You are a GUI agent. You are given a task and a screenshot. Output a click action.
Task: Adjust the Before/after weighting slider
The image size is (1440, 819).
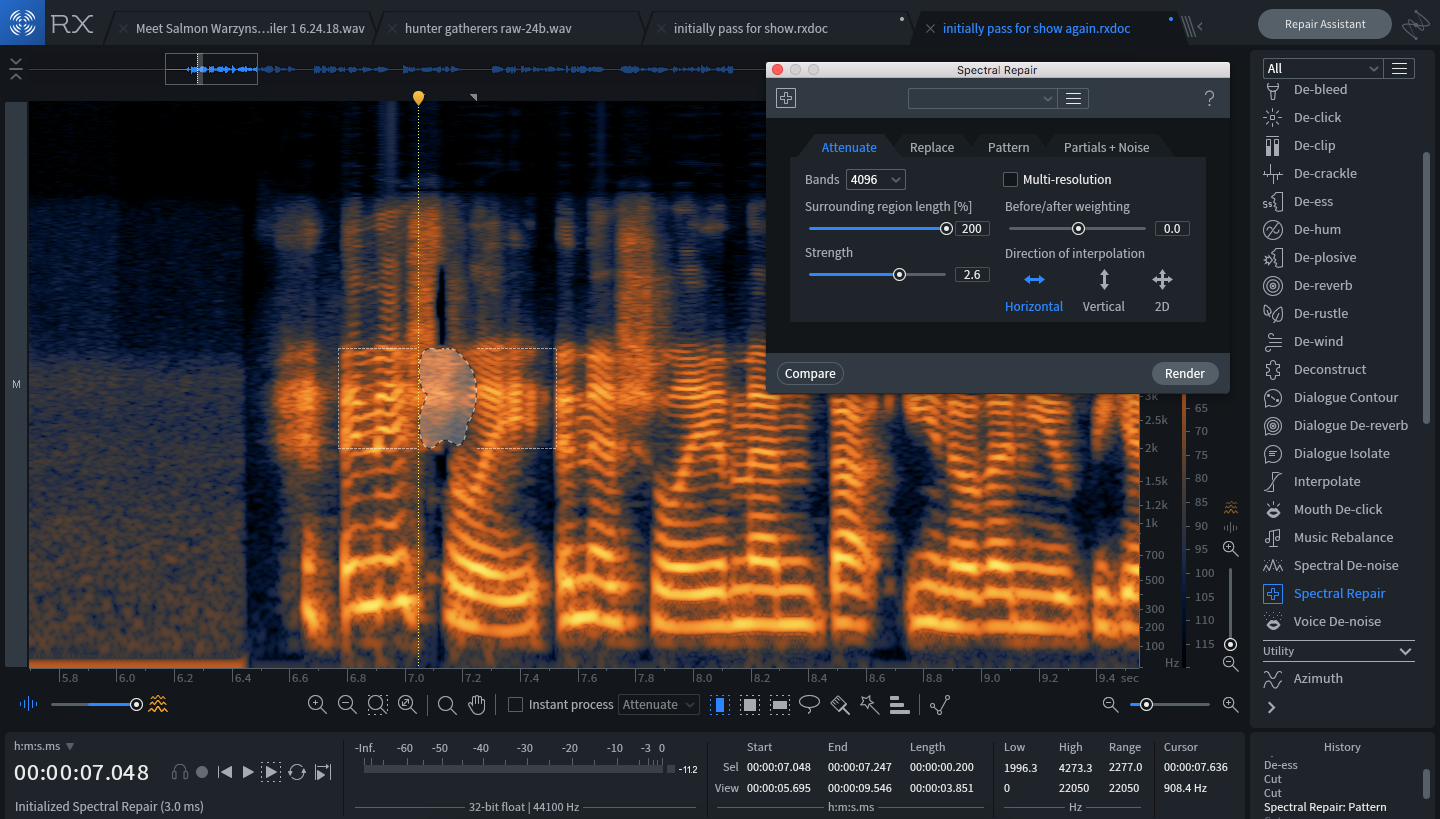coord(1078,229)
